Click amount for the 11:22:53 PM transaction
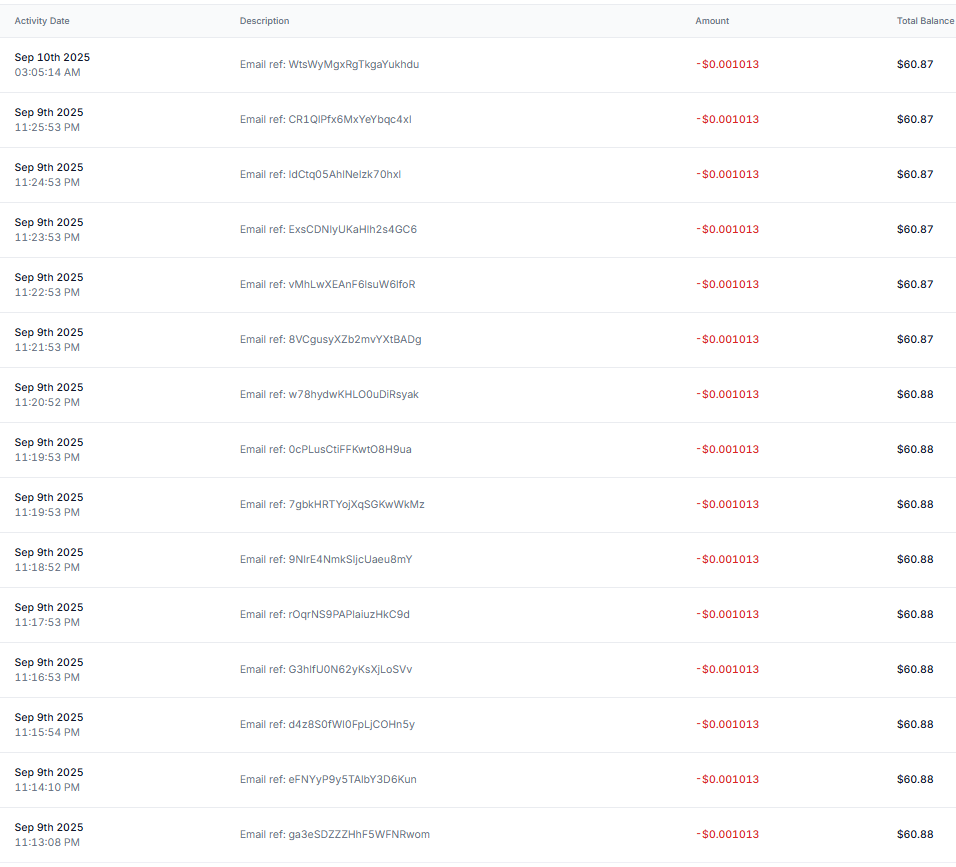956x867 pixels. 727,285
